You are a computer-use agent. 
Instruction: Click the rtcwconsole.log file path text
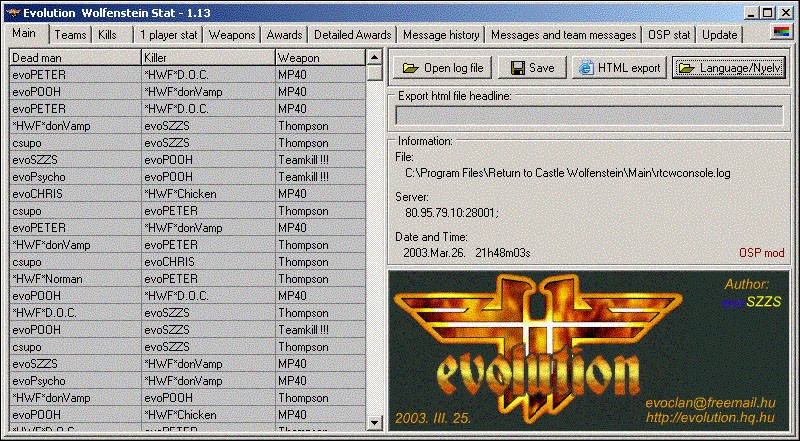point(568,173)
